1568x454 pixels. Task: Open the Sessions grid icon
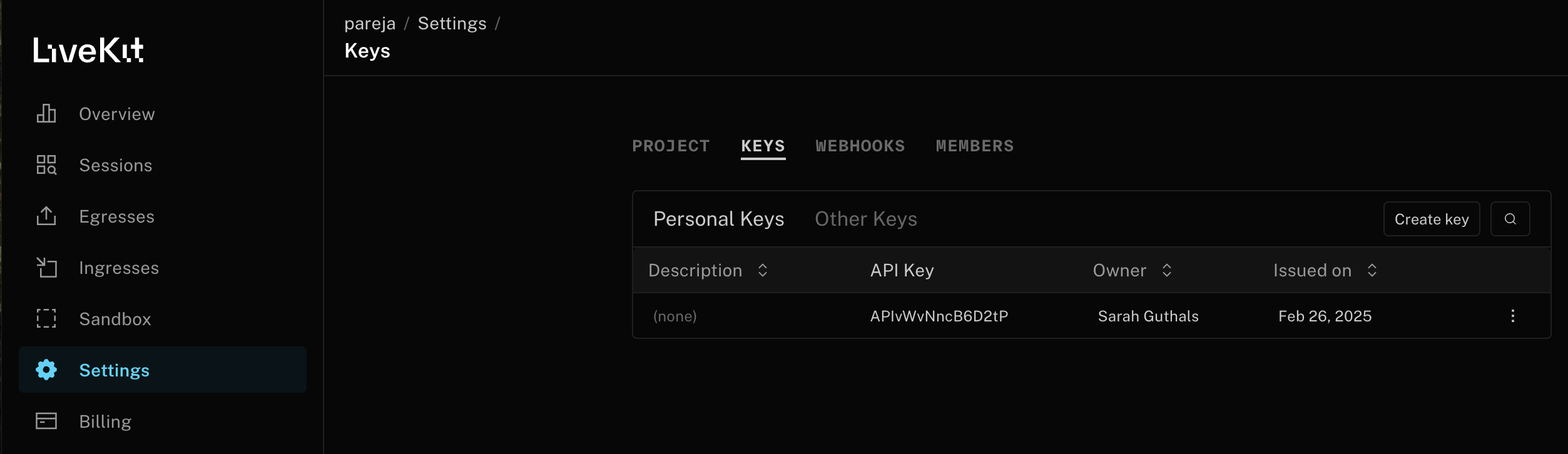click(46, 165)
